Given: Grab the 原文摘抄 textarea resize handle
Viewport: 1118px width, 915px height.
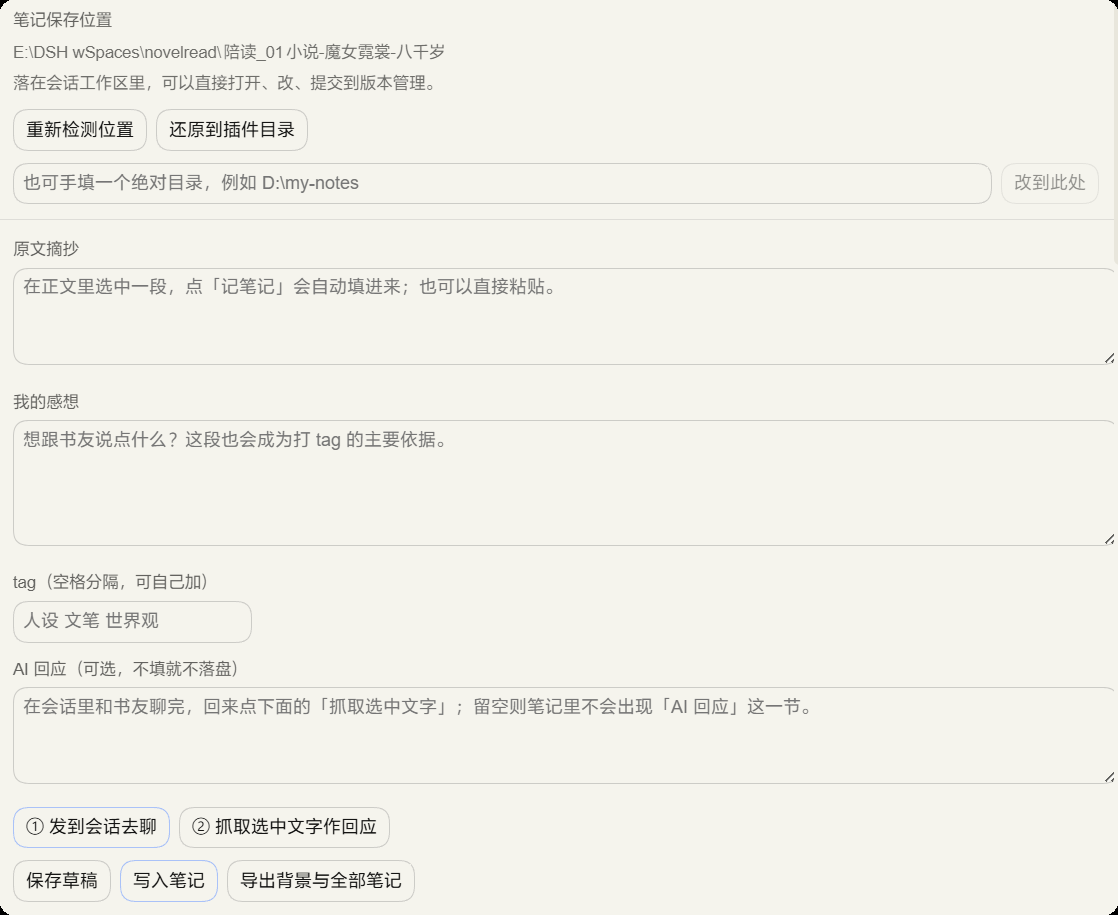Looking at the screenshot, I should [1109, 358].
